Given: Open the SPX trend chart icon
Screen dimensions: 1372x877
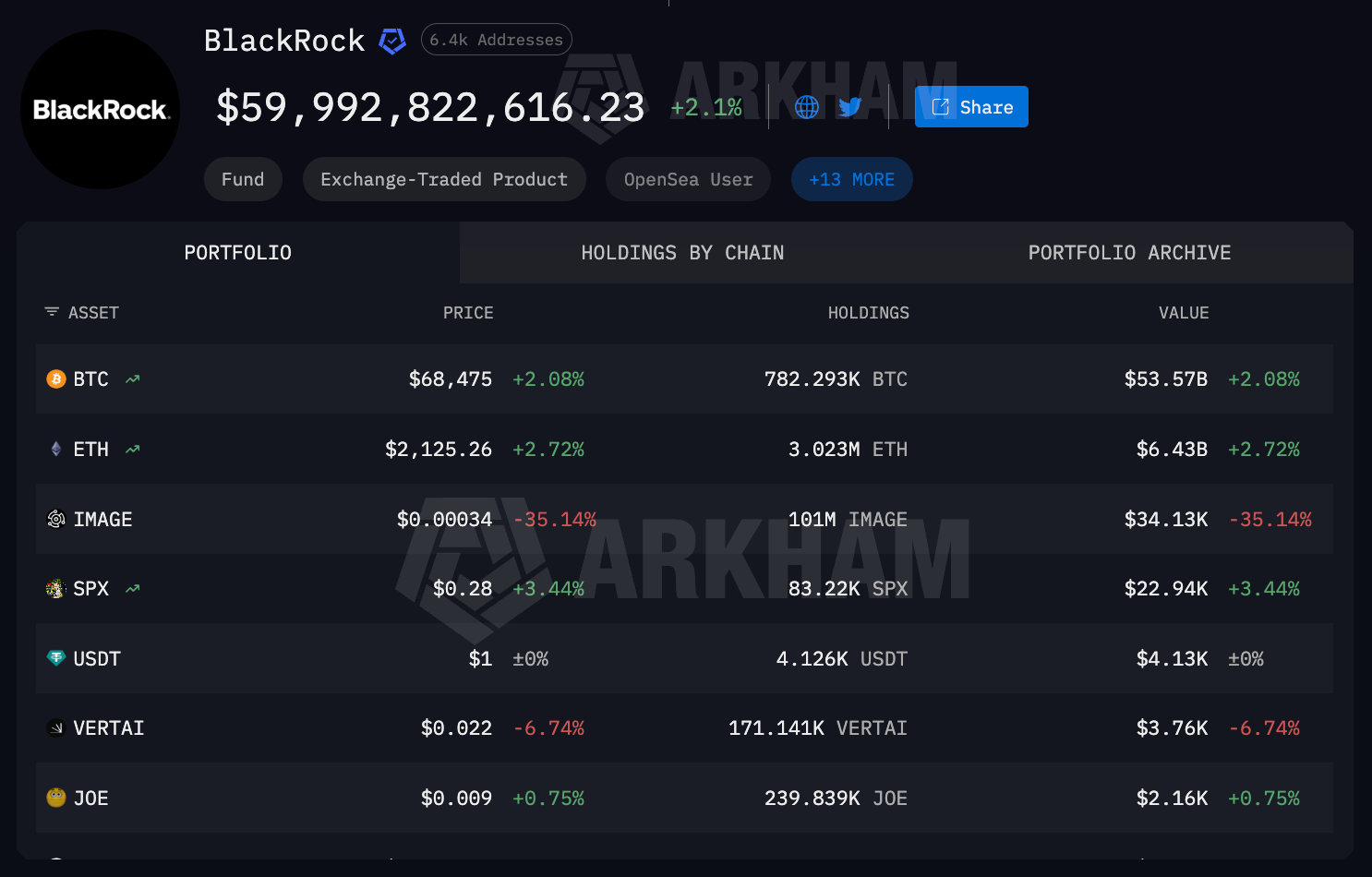Looking at the screenshot, I should click(133, 589).
